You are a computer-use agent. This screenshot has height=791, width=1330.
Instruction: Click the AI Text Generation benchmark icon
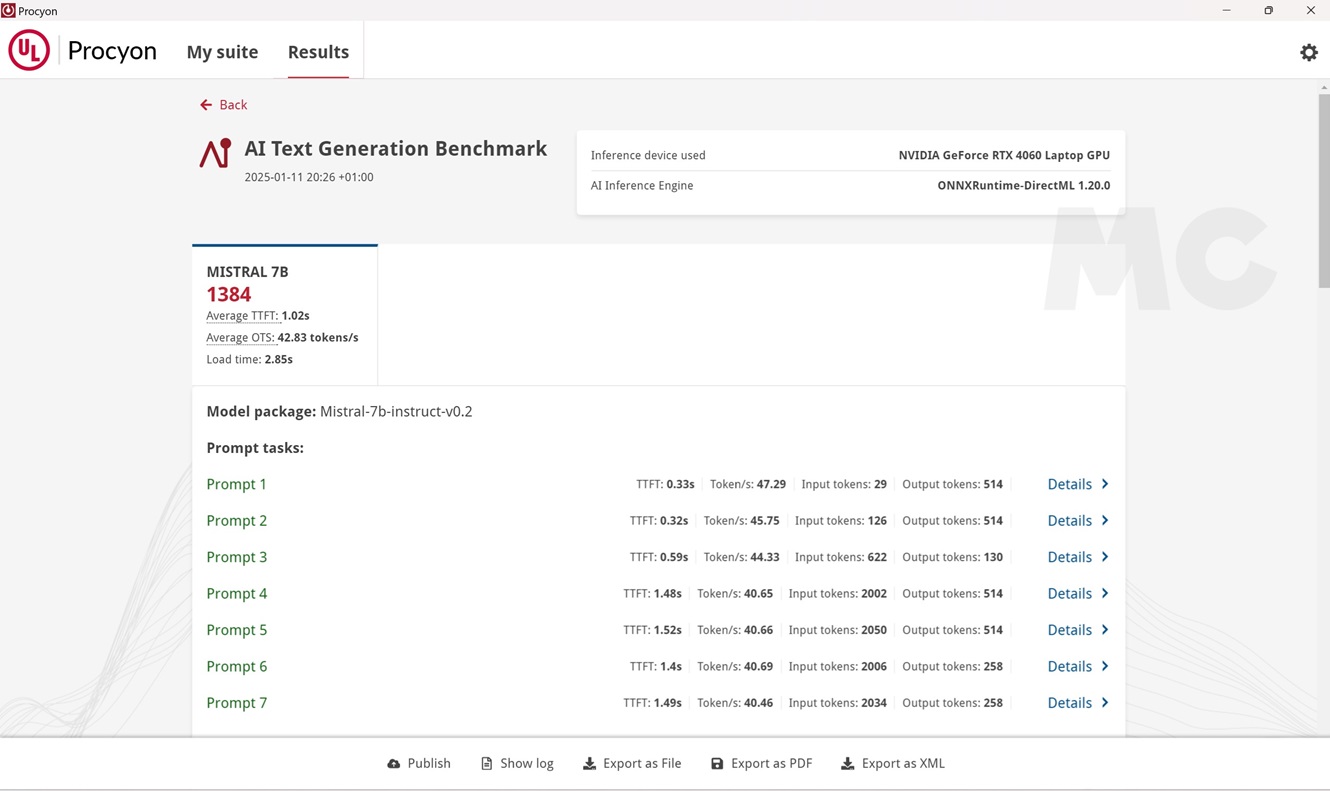[x=215, y=153]
